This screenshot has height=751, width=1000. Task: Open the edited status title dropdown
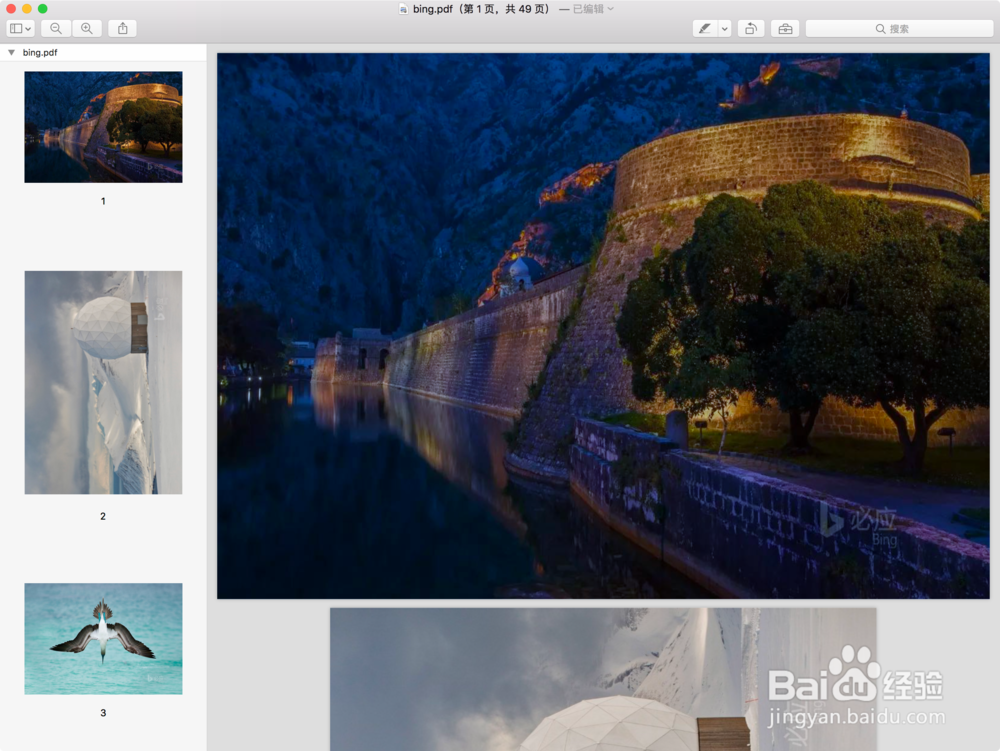[x=592, y=9]
